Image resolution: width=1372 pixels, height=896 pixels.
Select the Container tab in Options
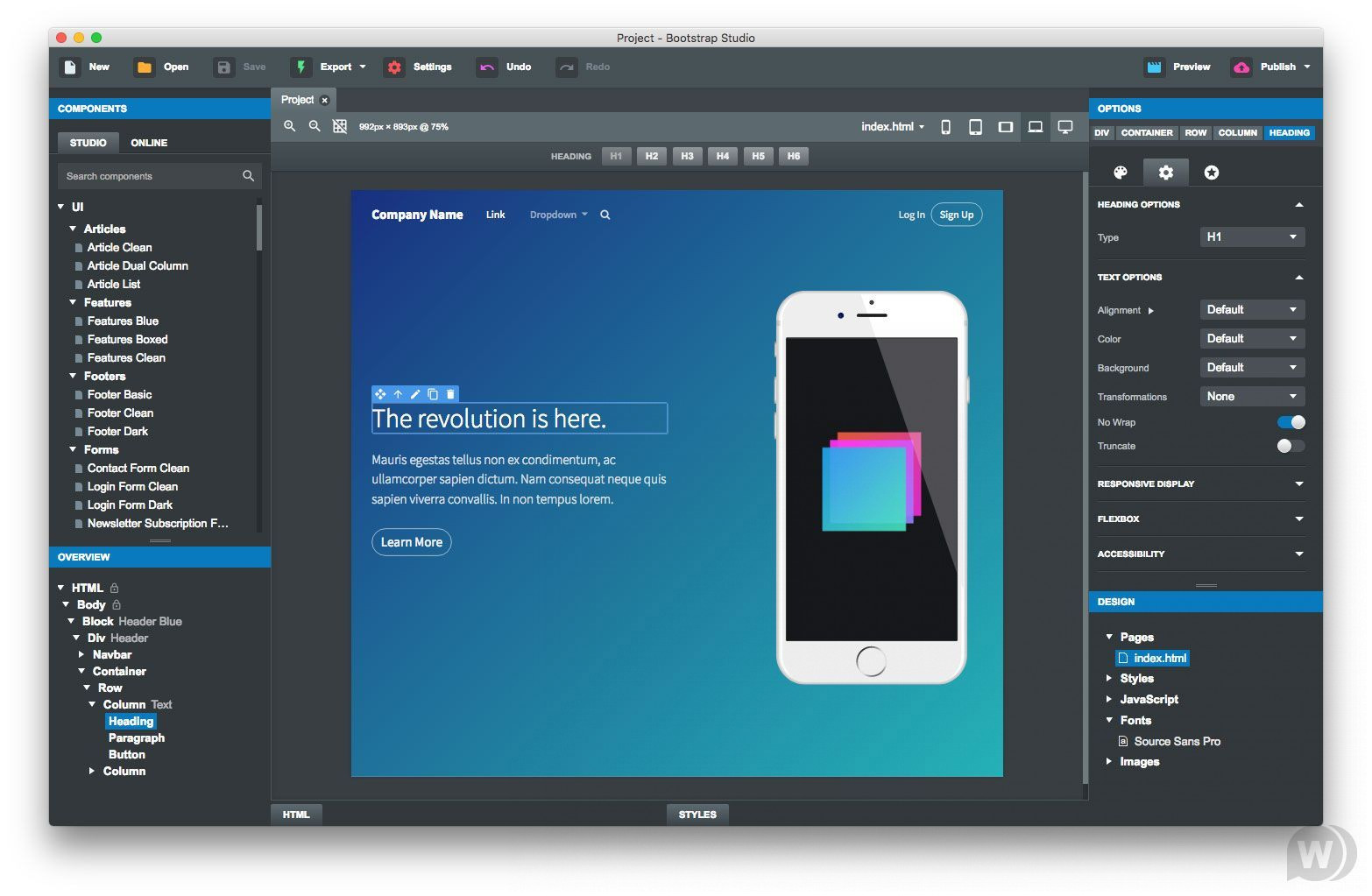(x=1146, y=133)
